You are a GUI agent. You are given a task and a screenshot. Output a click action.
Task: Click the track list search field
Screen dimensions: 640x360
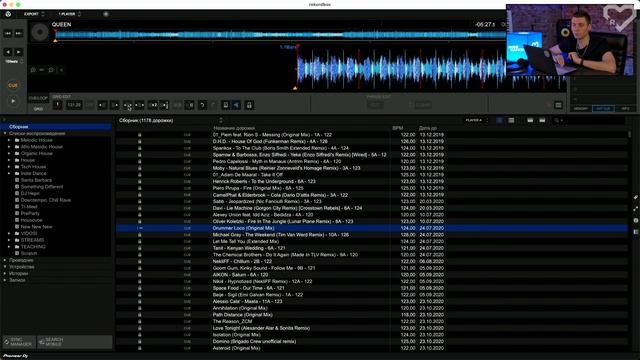594,120
